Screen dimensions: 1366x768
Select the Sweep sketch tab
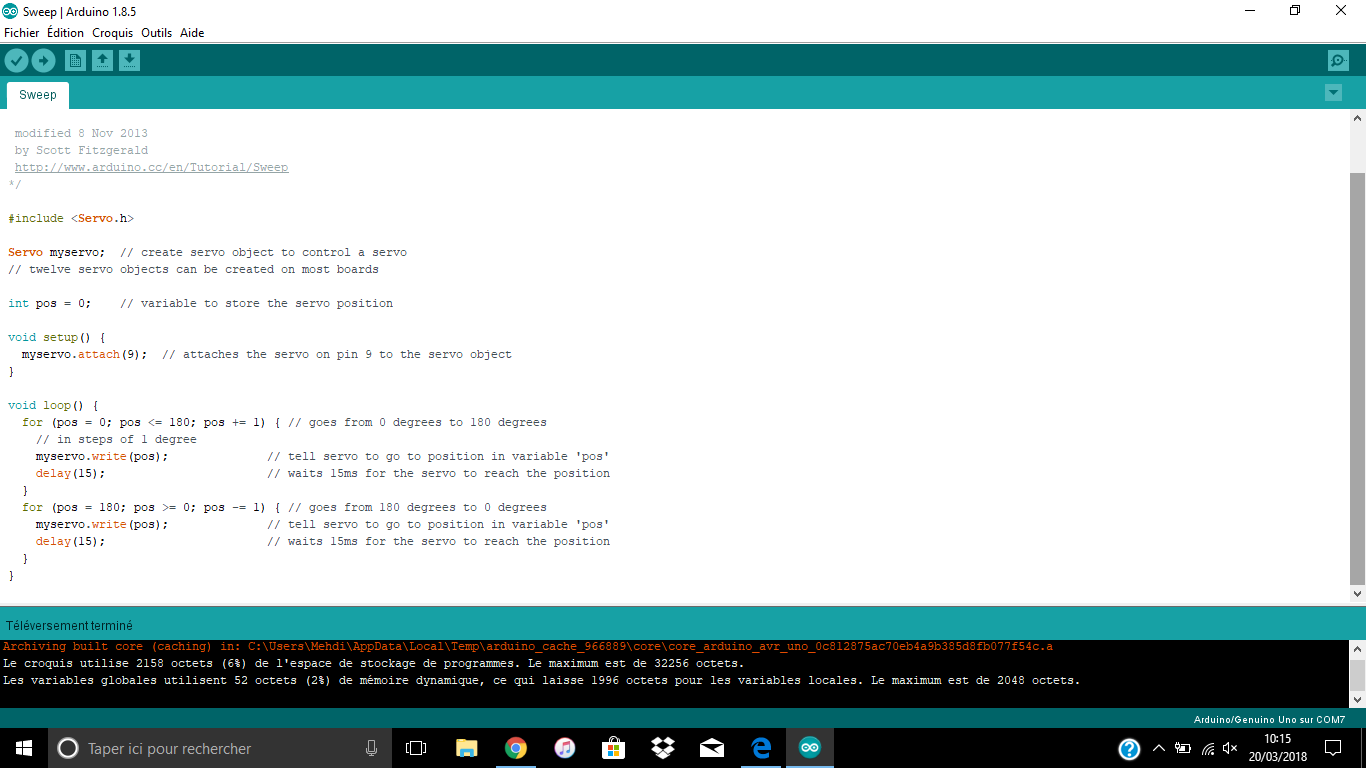pyautogui.click(x=38, y=95)
